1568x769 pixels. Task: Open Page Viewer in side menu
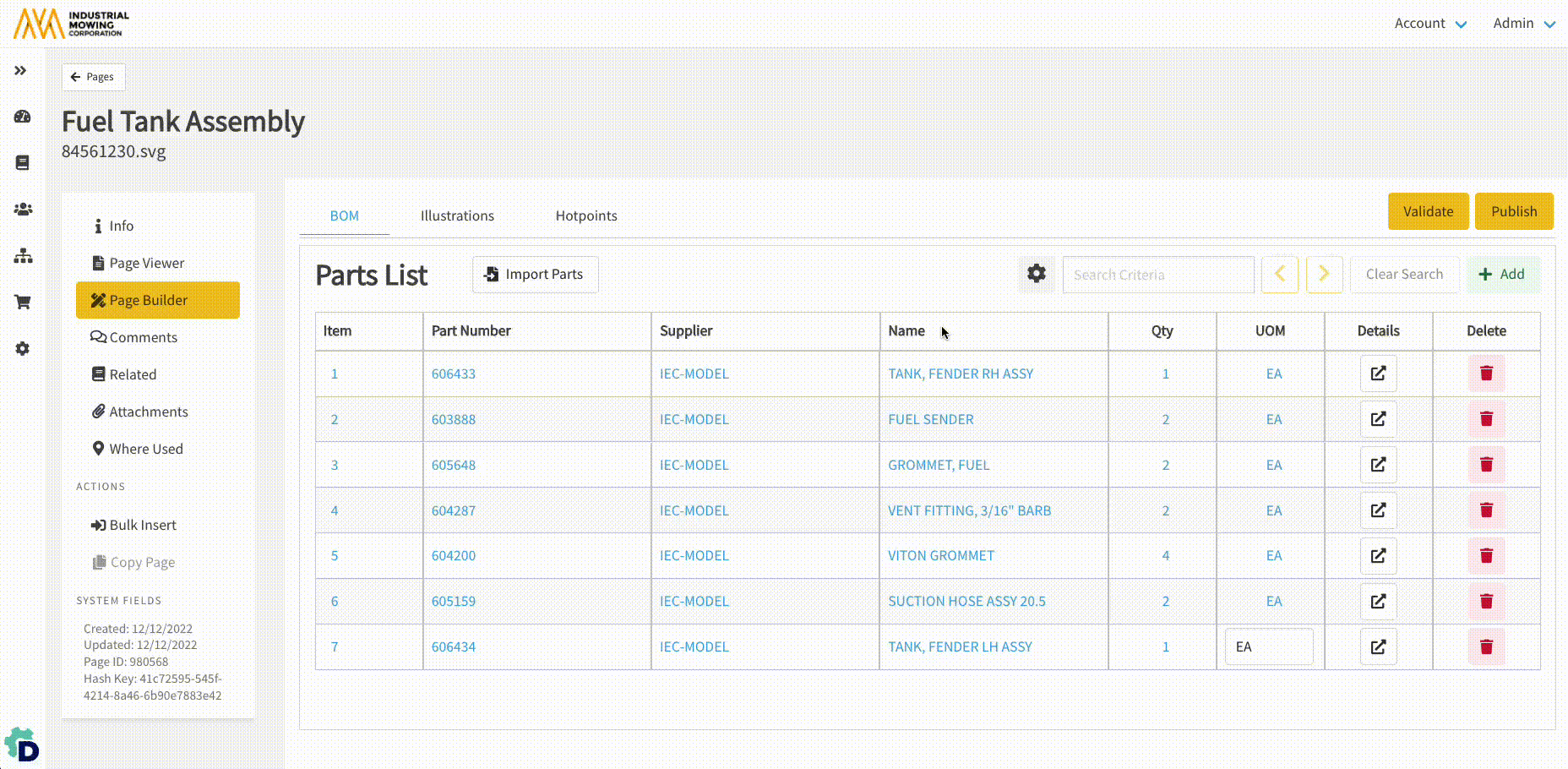point(146,264)
